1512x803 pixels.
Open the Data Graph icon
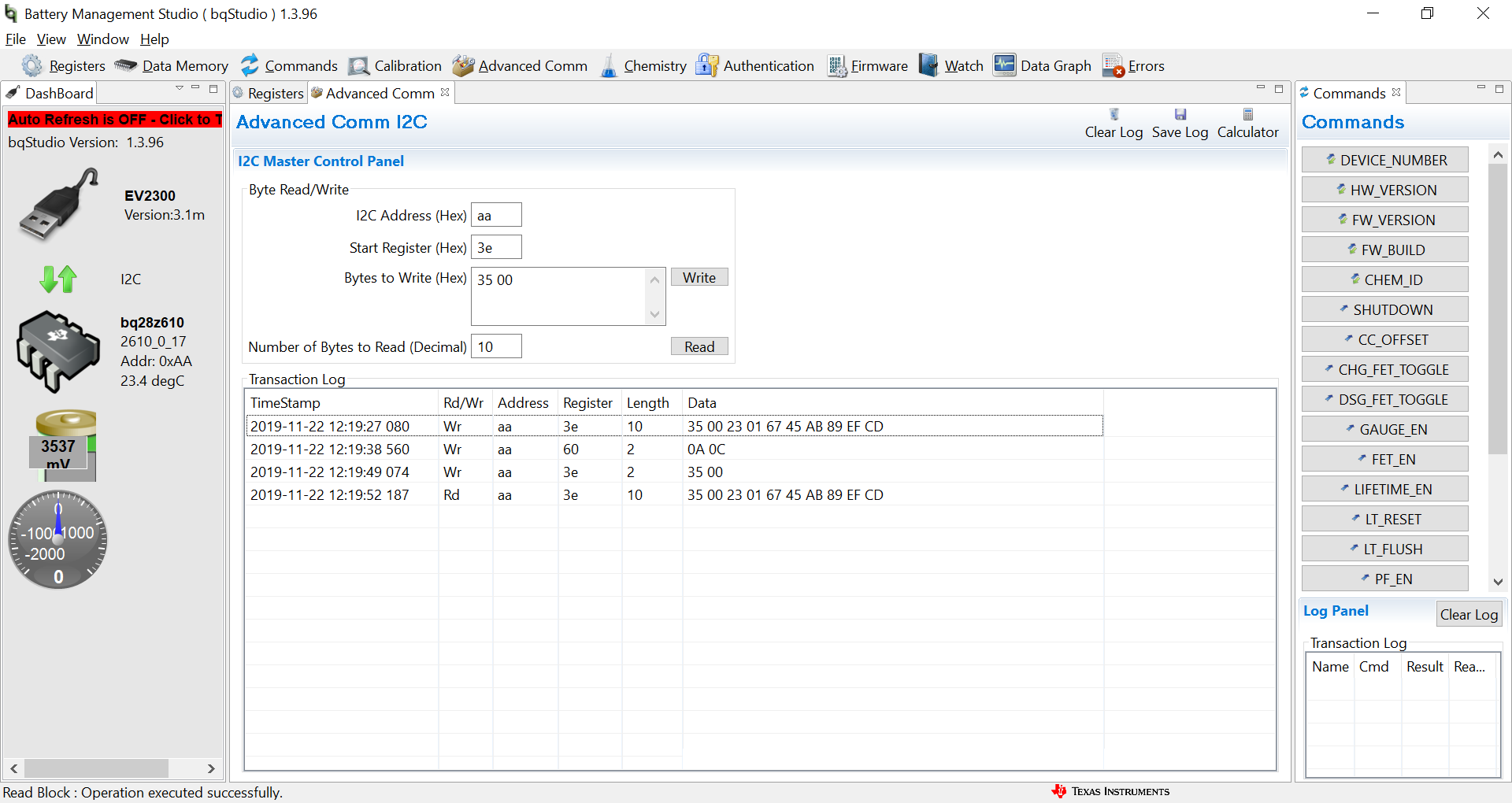1005,65
